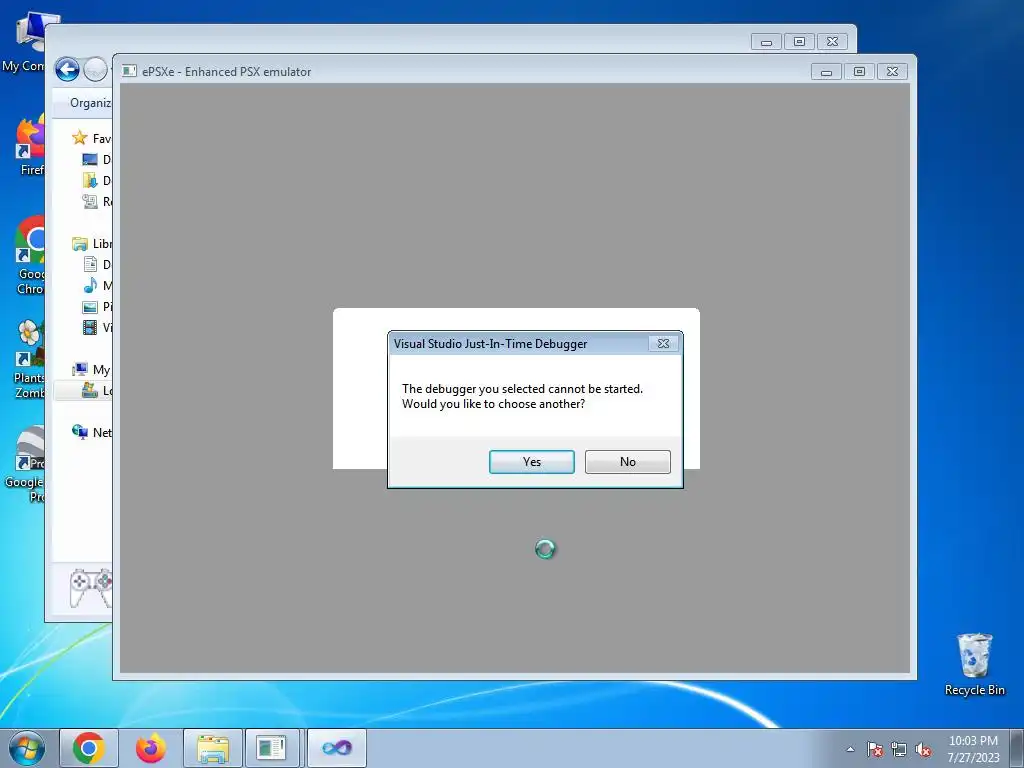
Task: Open Chrome from the taskbar
Action: tap(89, 748)
